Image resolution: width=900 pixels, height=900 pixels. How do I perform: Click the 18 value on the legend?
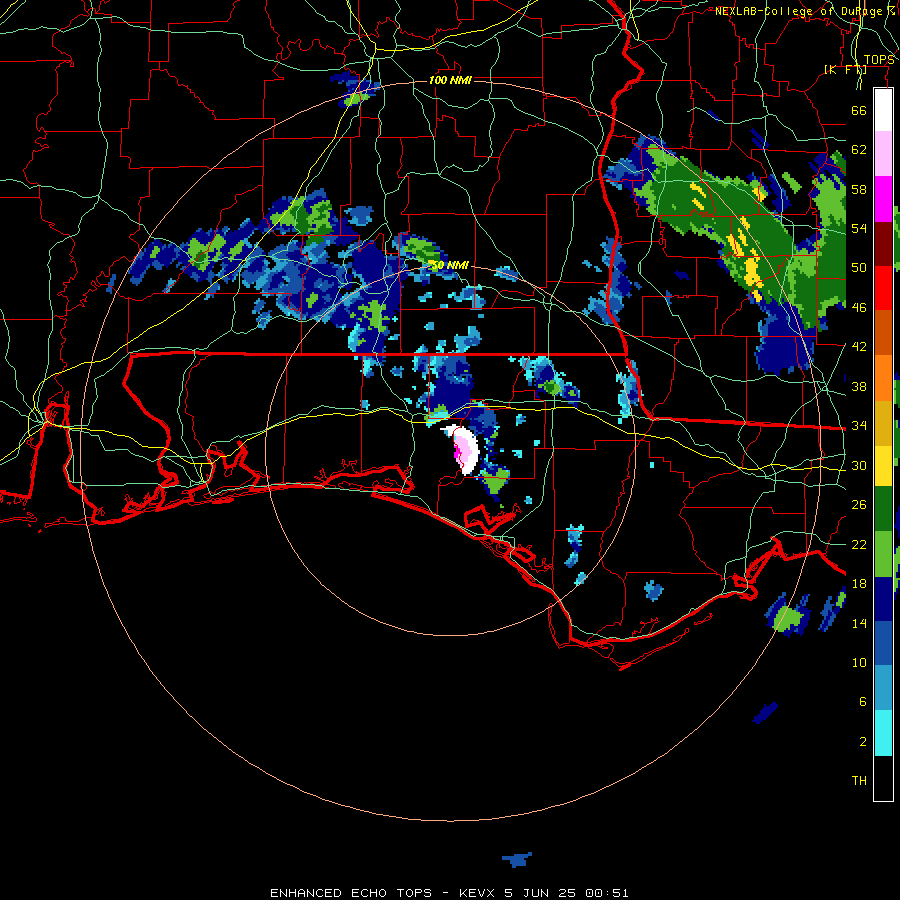pyautogui.click(x=859, y=584)
